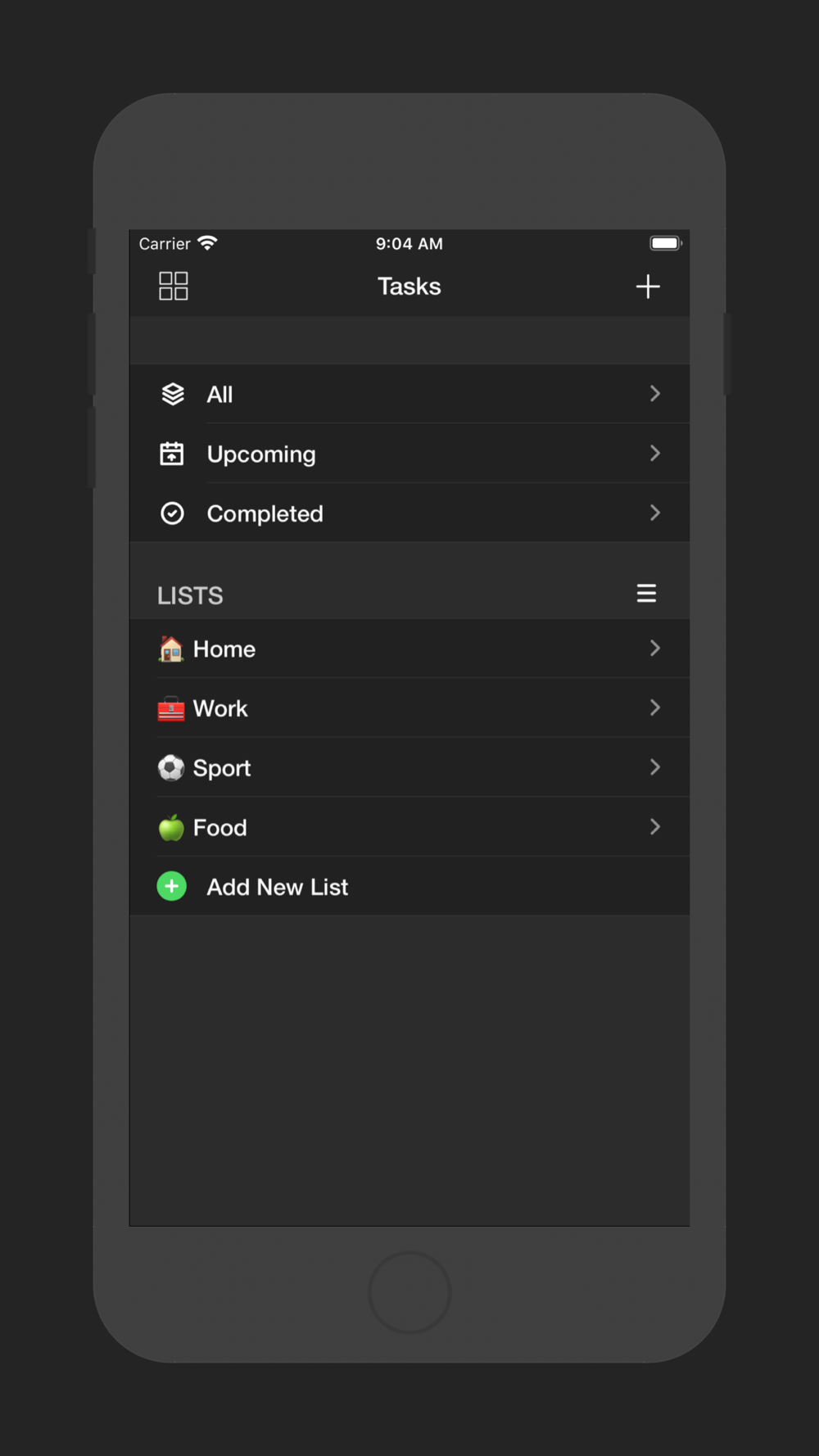Tap the Add New List label
This screenshot has height=1456, width=819.
(278, 887)
